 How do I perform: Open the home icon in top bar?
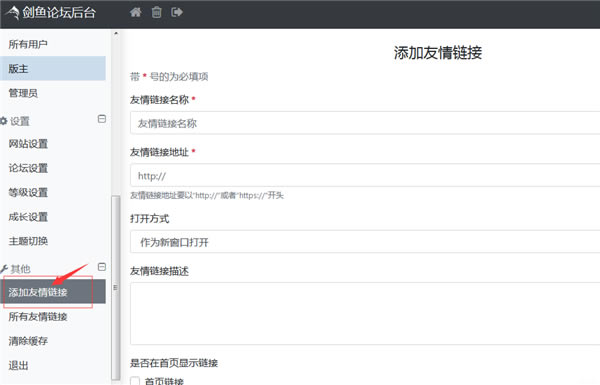pyautogui.click(x=135, y=12)
